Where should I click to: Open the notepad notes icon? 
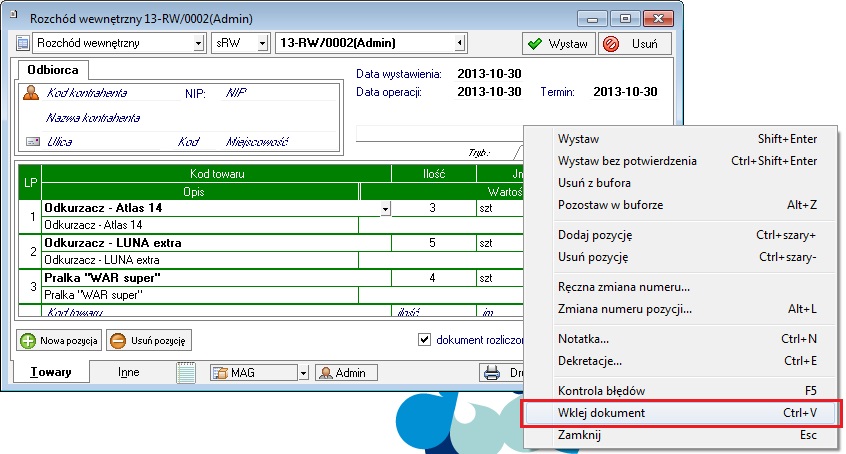[186, 373]
